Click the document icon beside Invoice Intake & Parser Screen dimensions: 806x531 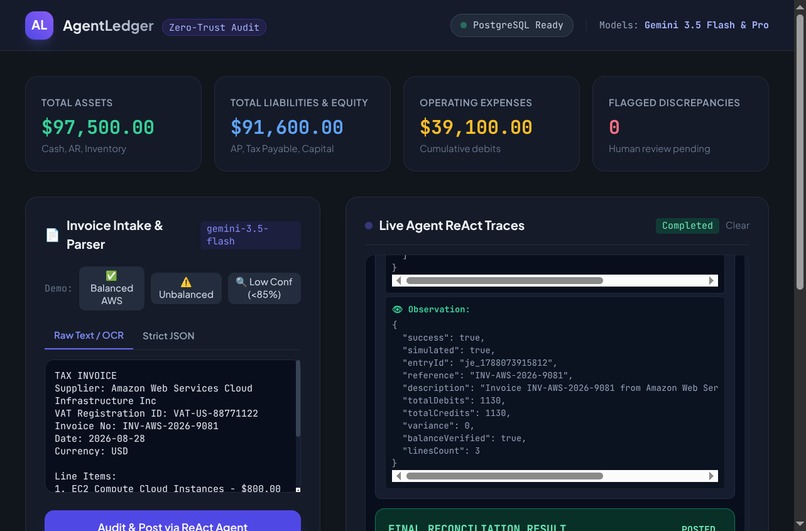[52, 235]
